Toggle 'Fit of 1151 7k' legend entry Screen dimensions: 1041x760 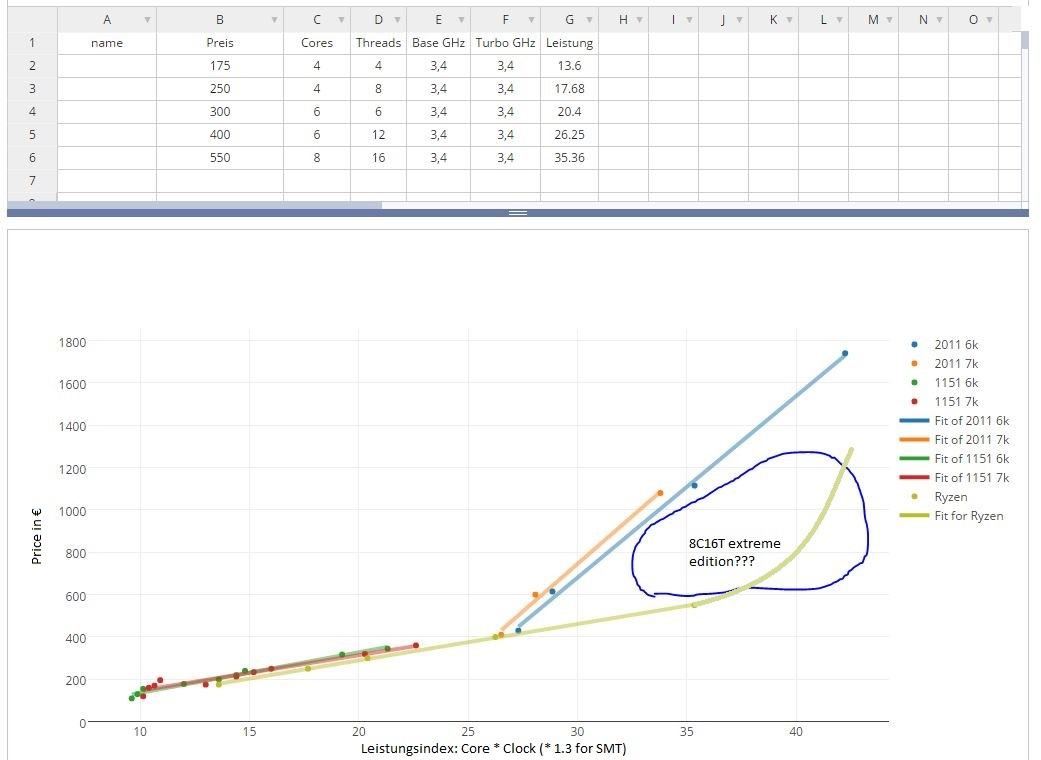coord(955,478)
